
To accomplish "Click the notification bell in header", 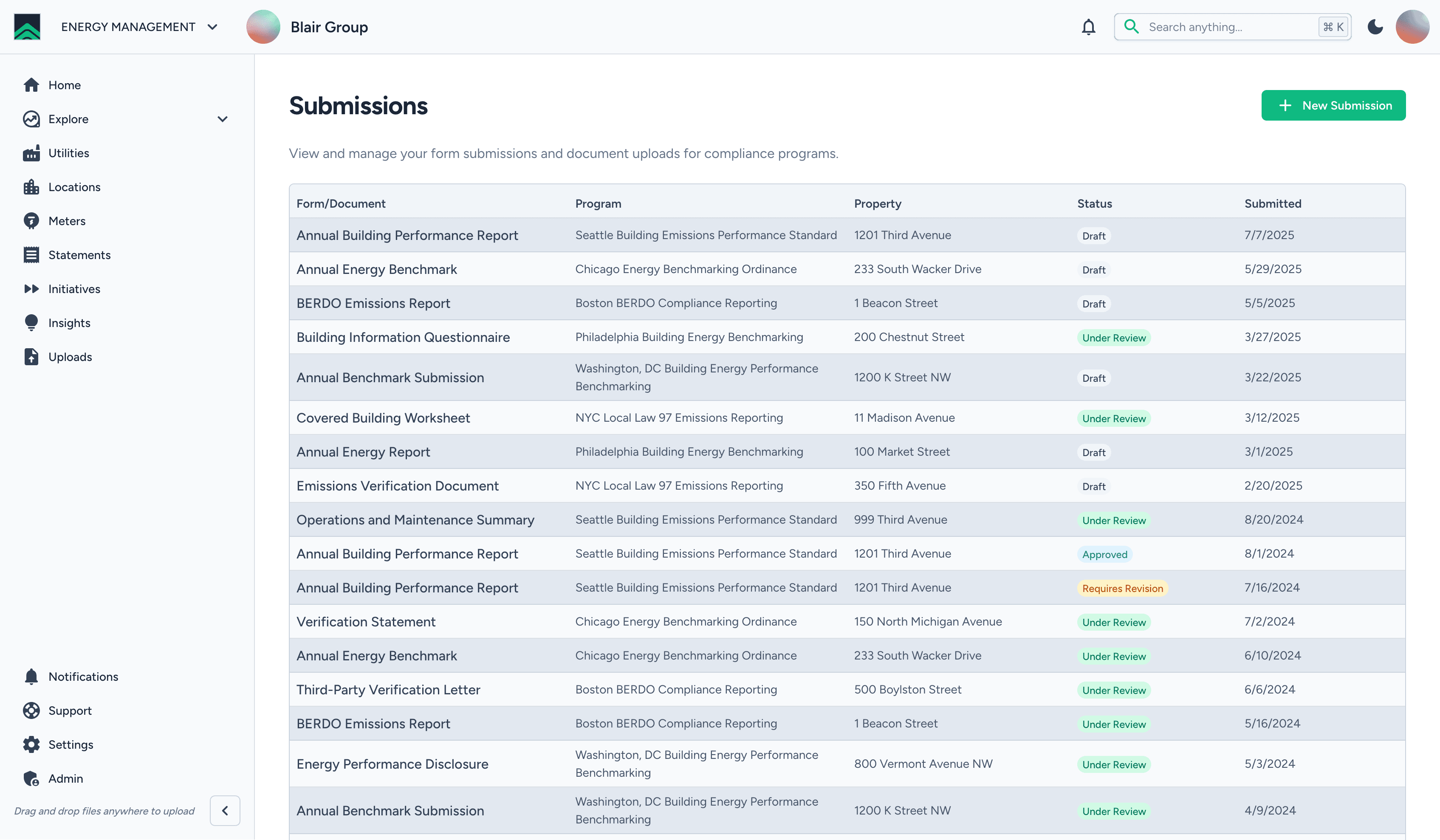I will click(x=1088, y=27).
